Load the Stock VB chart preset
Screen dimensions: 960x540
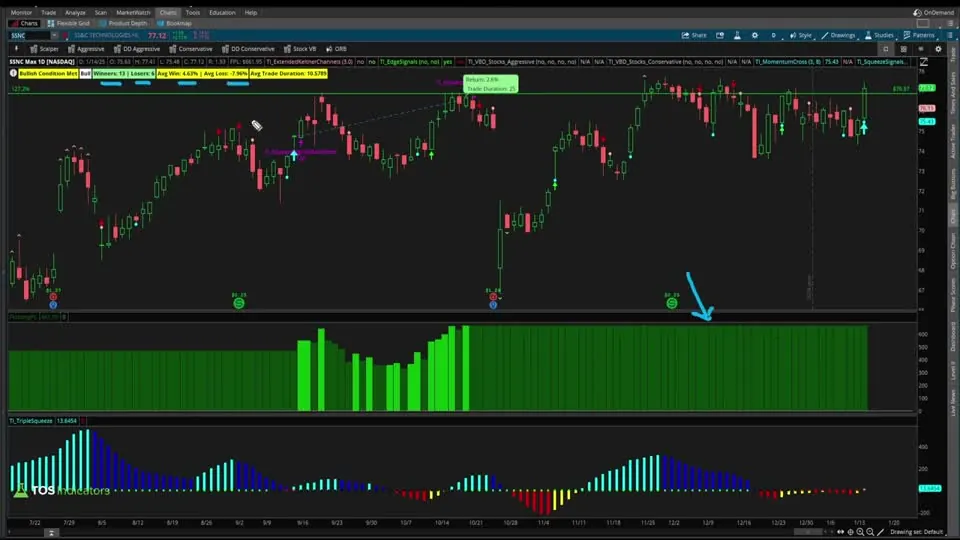click(x=300, y=49)
